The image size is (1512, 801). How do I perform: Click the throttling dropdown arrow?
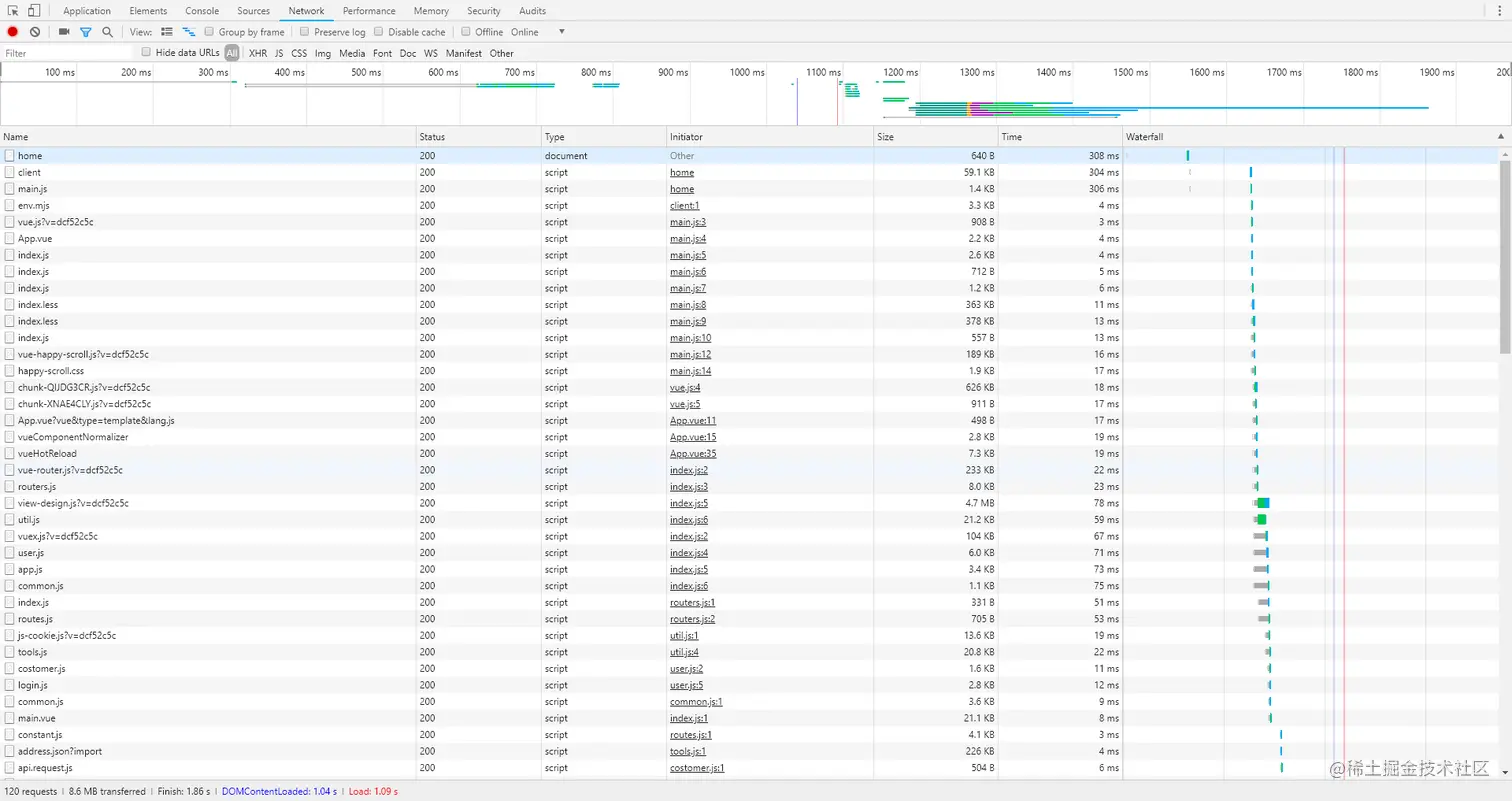pyautogui.click(x=562, y=32)
